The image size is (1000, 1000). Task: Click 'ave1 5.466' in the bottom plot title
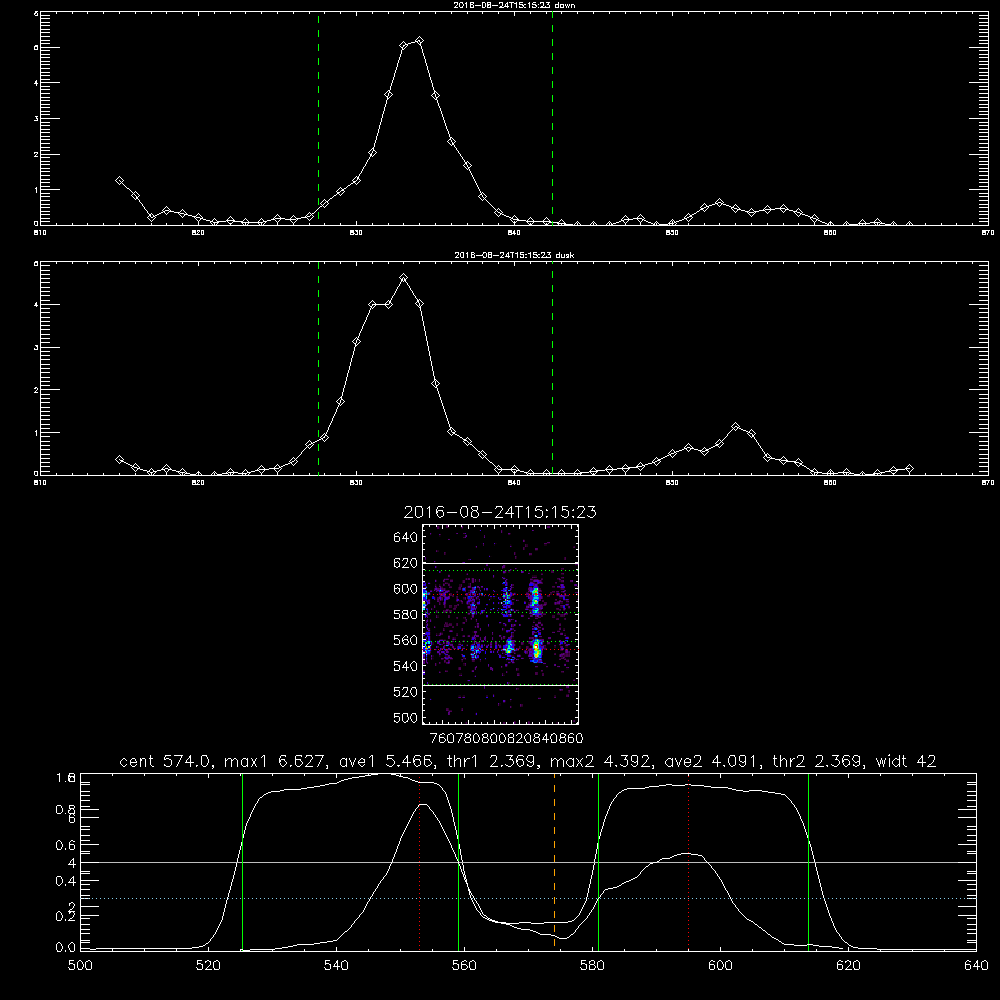[x=388, y=761]
